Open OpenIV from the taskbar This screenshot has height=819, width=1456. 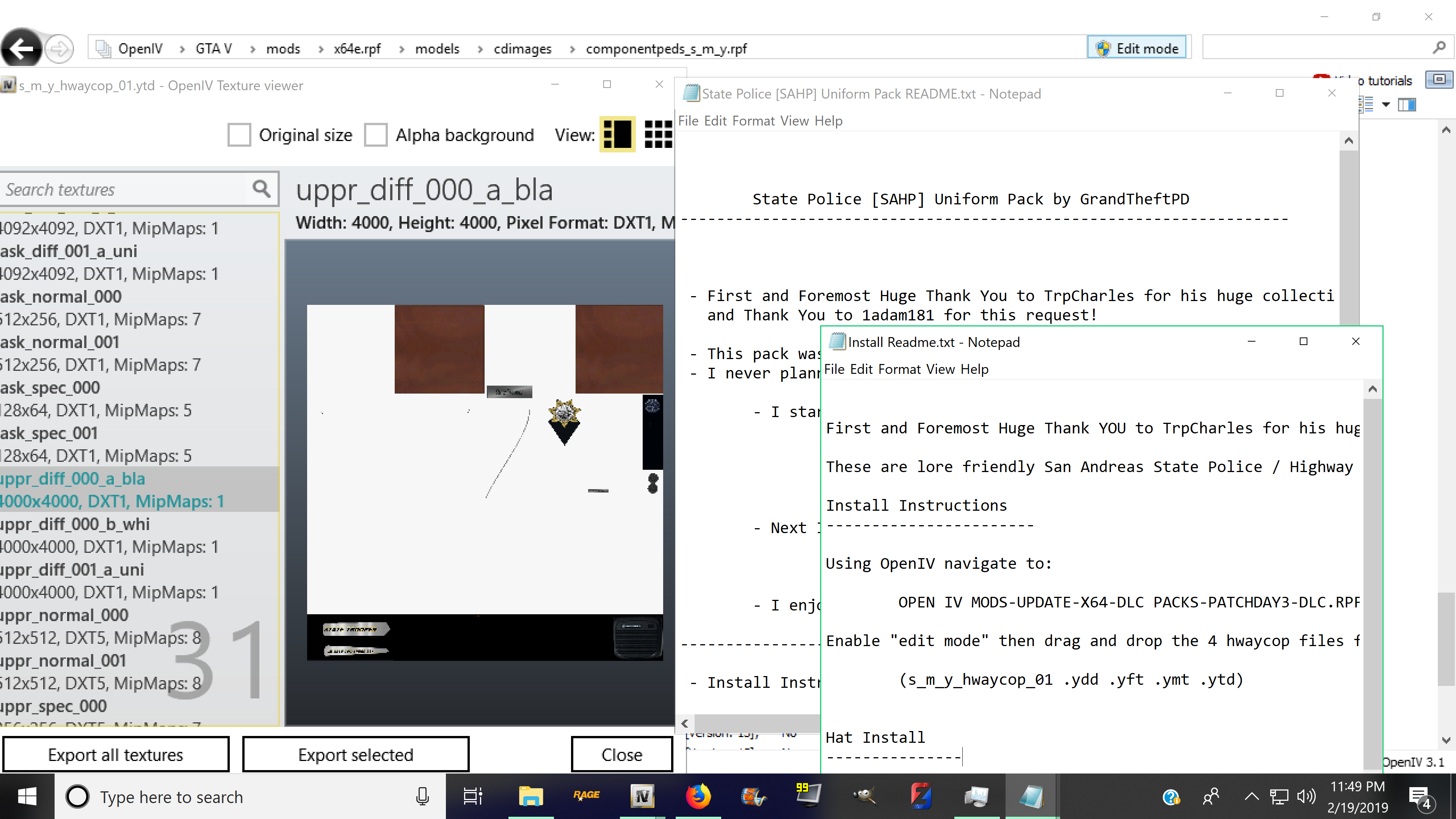642,796
